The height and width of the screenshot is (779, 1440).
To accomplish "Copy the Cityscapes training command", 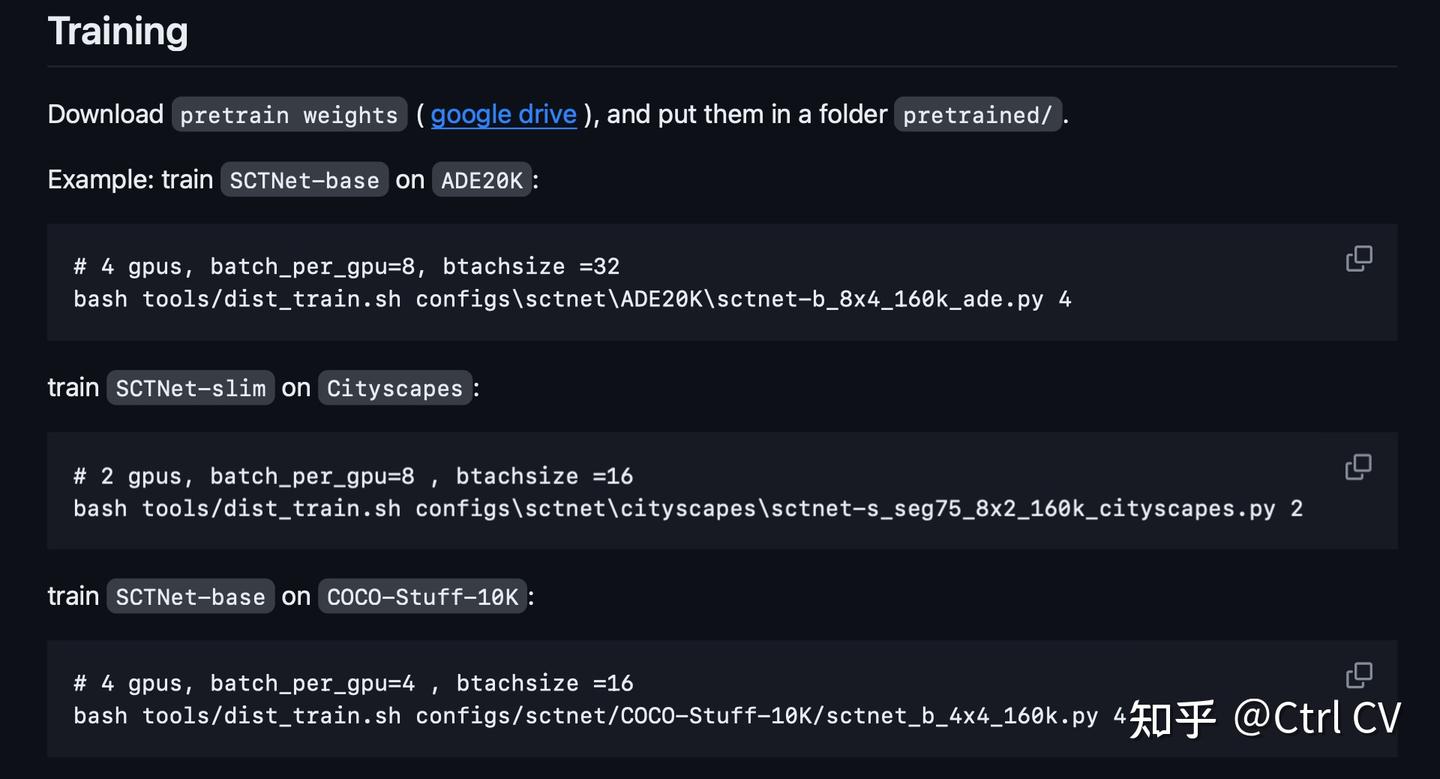I will [x=1359, y=466].
